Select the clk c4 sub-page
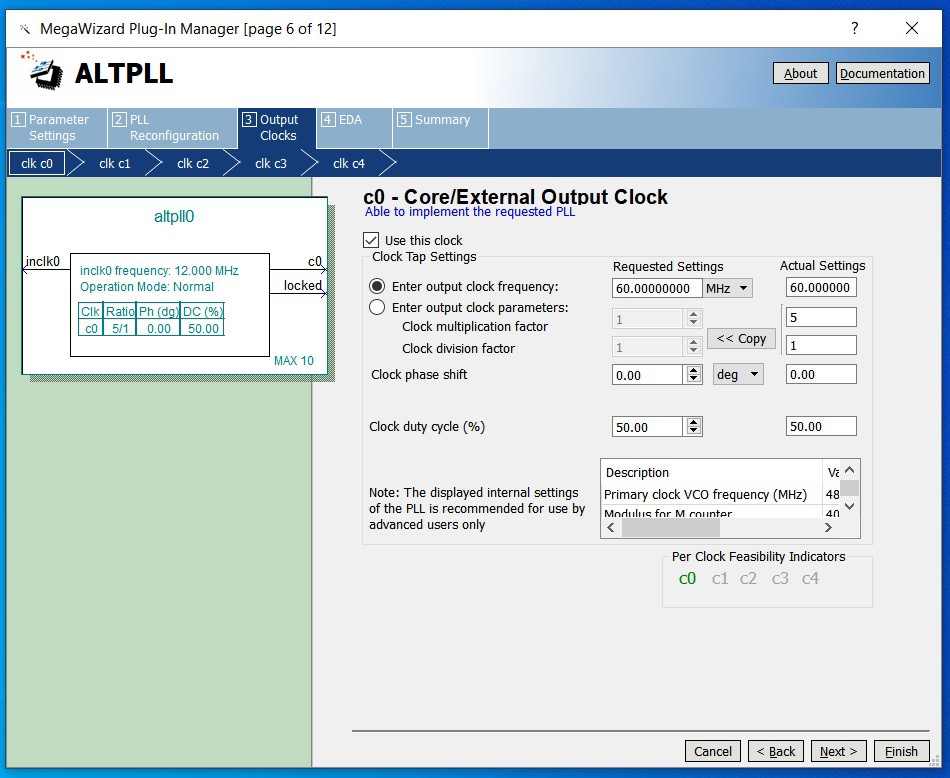Image resolution: width=950 pixels, height=778 pixels. point(349,164)
